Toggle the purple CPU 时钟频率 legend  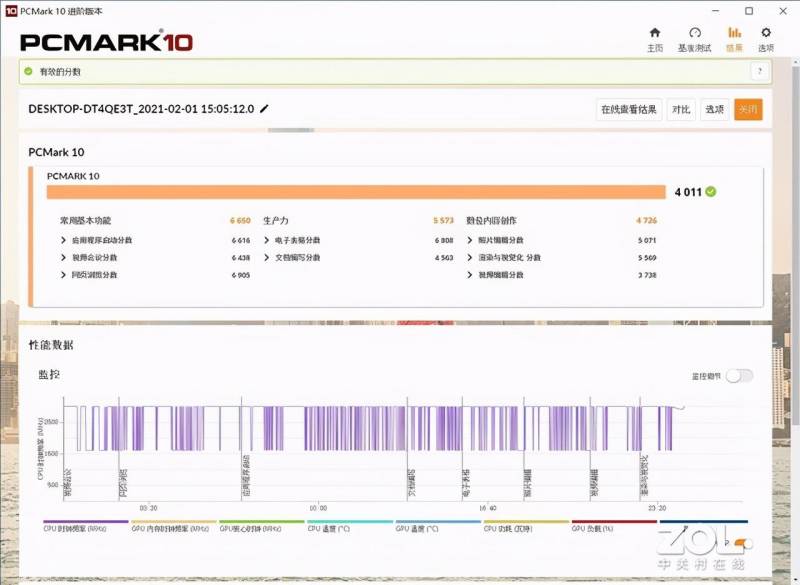click(x=85, y=526)
